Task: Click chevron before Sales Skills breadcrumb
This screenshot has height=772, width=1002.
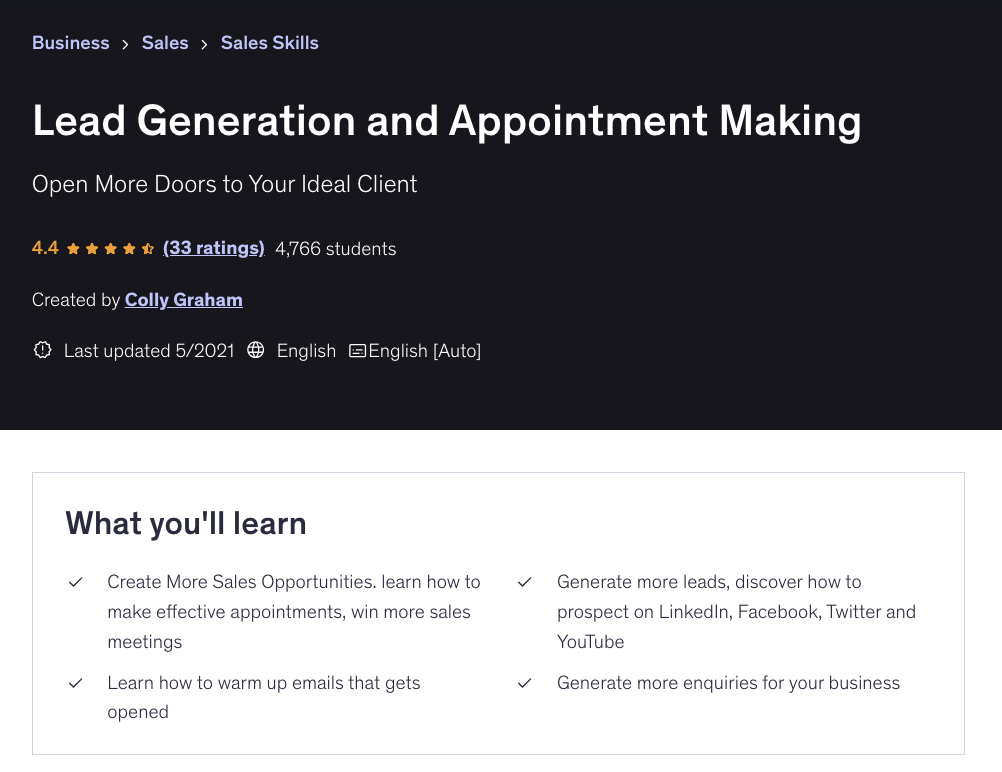Action: point(205,44)
